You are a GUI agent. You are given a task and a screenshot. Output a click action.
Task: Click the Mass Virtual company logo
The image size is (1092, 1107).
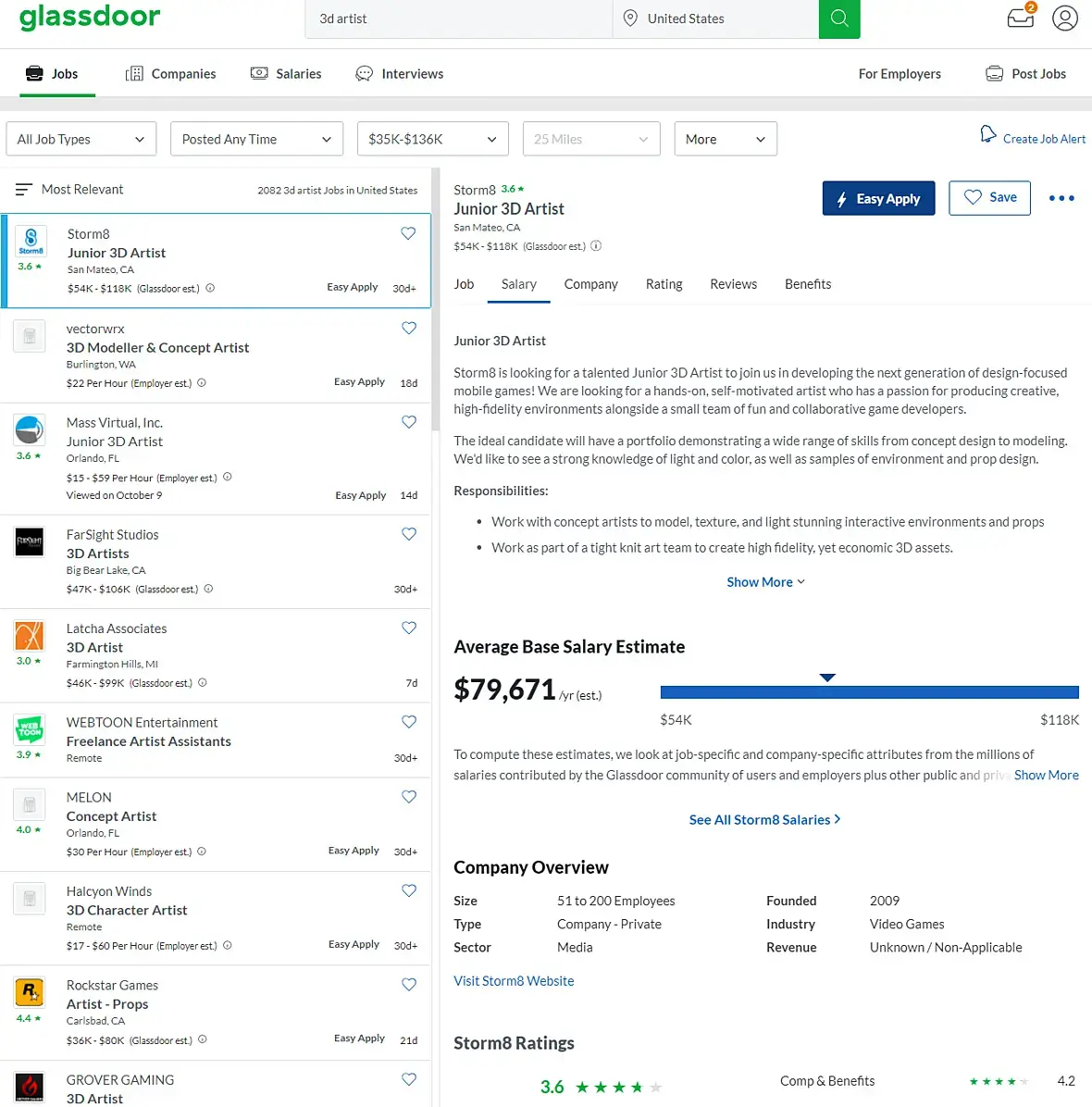[30, 429]
